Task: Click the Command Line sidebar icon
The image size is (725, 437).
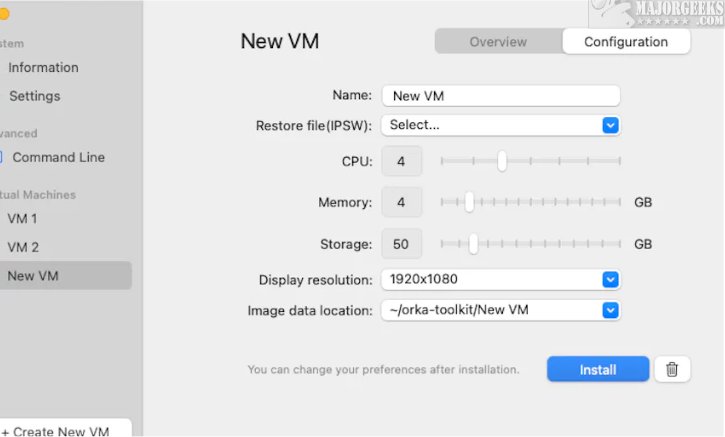Action: 2,157
